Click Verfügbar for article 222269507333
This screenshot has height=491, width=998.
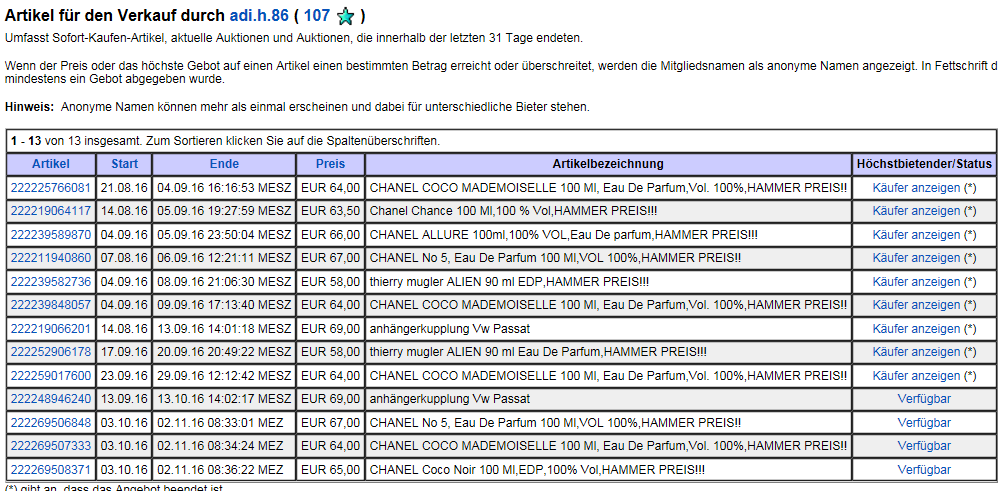(x=924, y=446)
